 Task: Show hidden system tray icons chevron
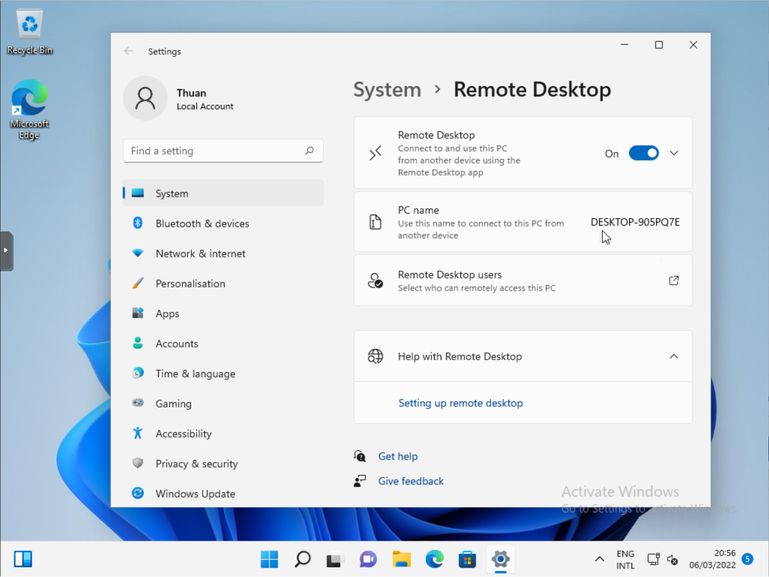[599, 559]
